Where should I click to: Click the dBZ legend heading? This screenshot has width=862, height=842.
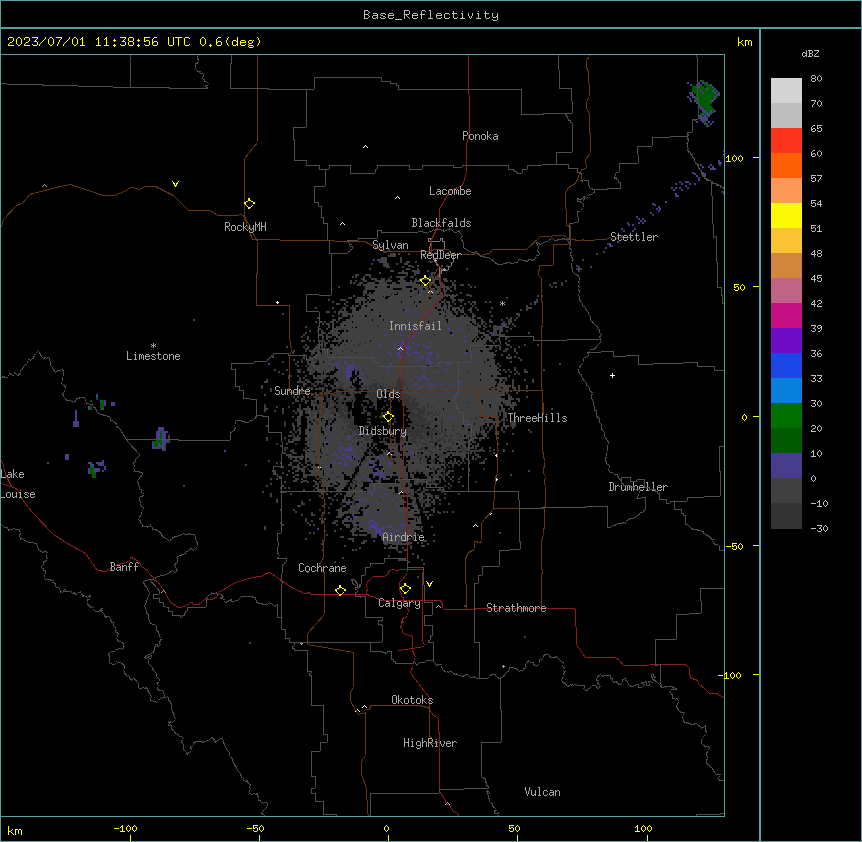coord(810,54)
